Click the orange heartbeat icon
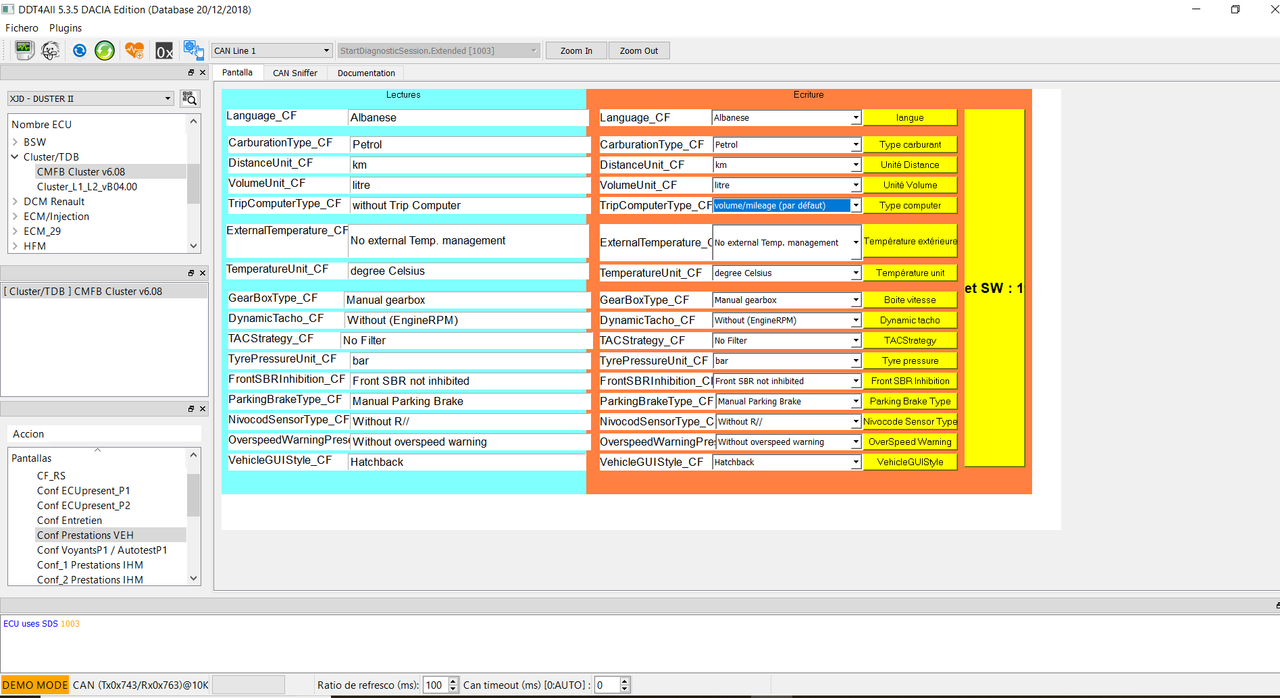Screen dimensions: 1280x698 (135, 50)
